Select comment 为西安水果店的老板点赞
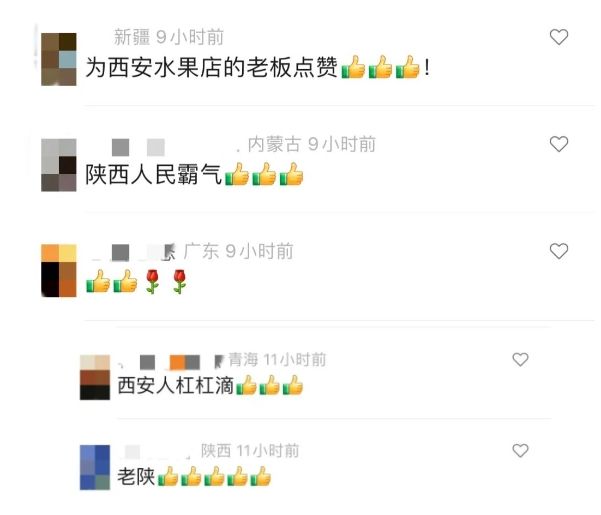The width and height of the screenshot is (601, 515). point(258,67)
